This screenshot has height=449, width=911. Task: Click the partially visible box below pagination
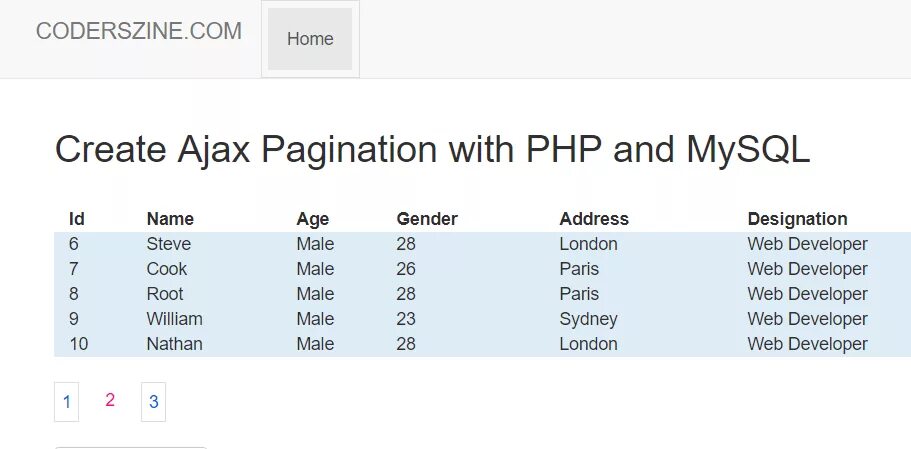131,448
